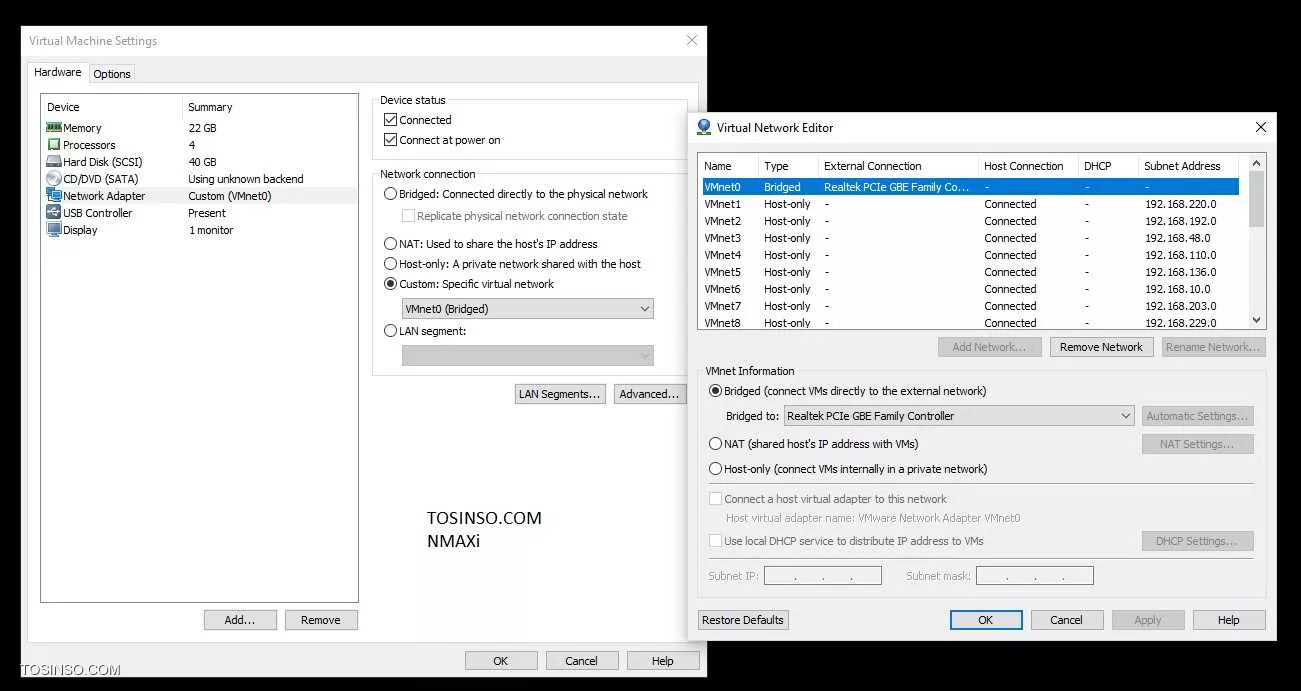The width and height of the screenshot is (1301, 691).
Task: Toggle Connect a host virtual adapter checkbox
Action: pos(715,499)
